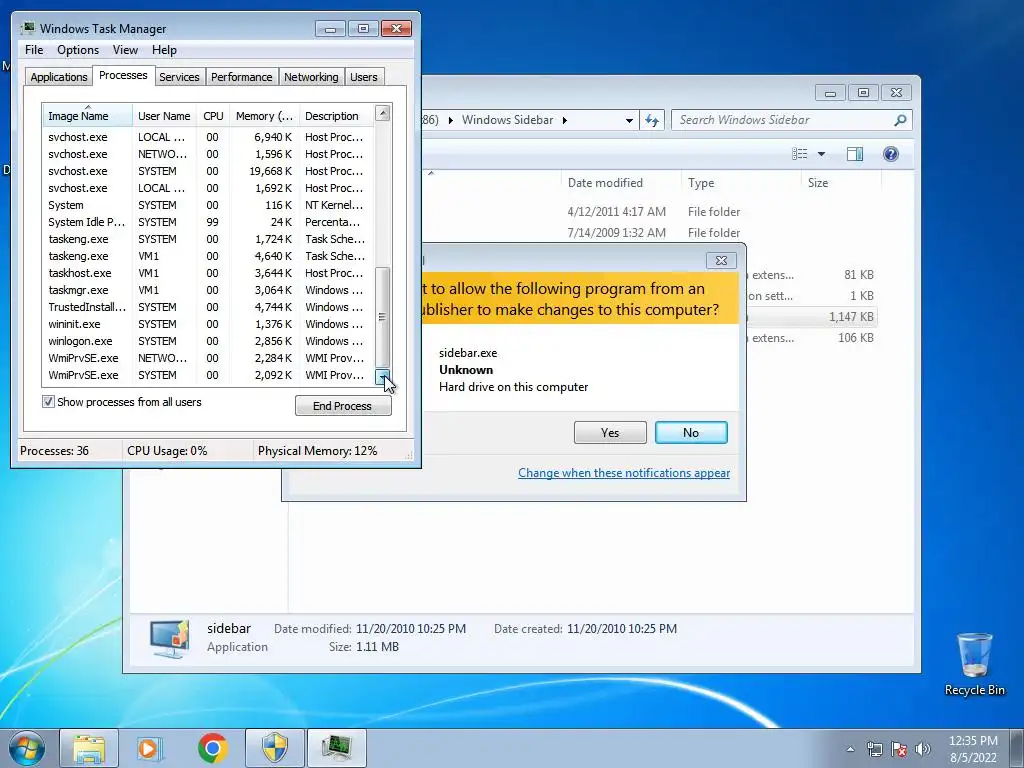1024x768 pixels.
Task: Select the WmiPrvSE.exe row owned by SYSTEM
Action: pos(208,375)
